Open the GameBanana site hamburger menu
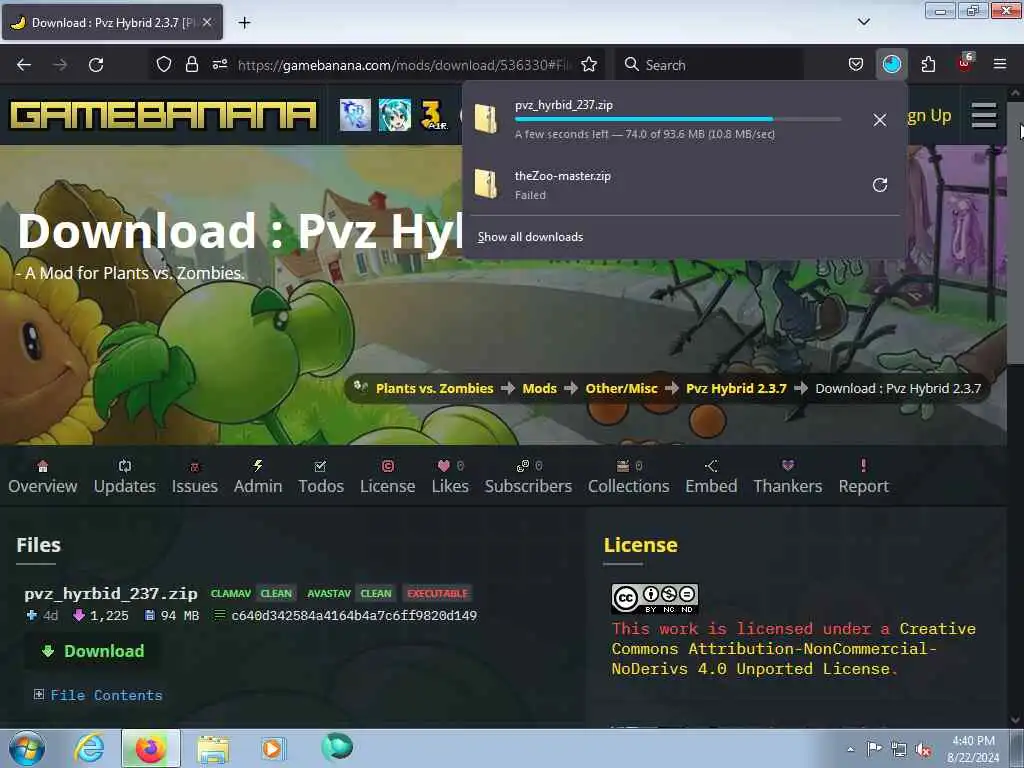The image size is (1024, 768). (x=984, y=116)
